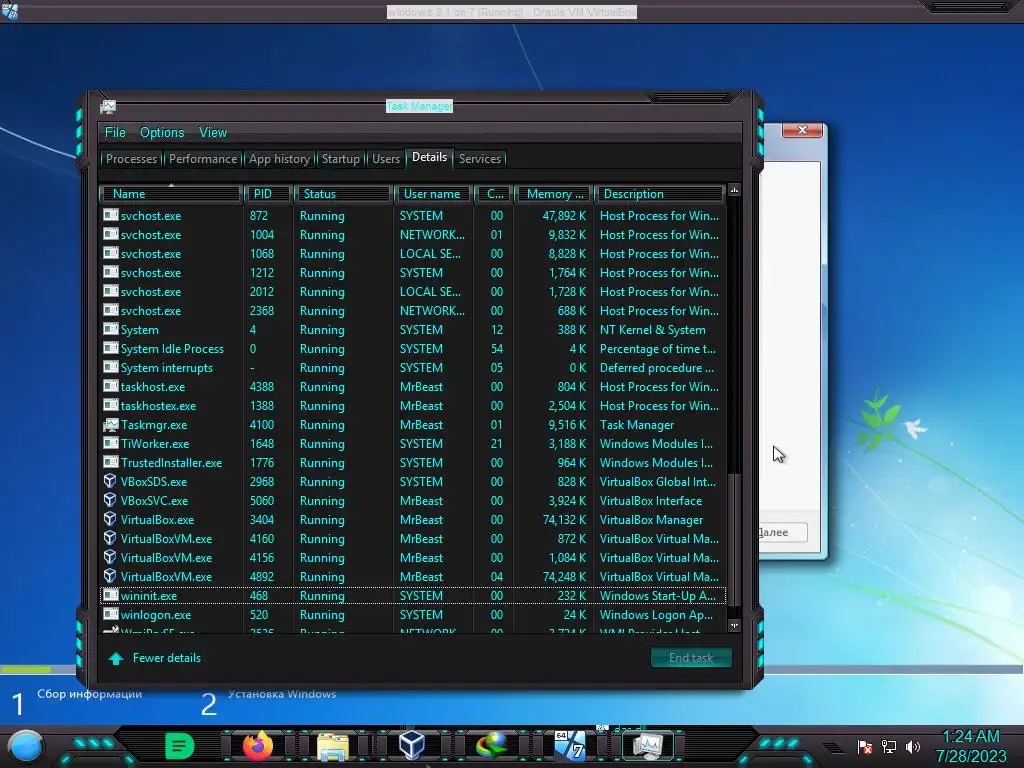Open the 64-bit Windows 7 taskbar icon
Image resolution: width=1024 pixels, height=768 pixels.
point(570,745)
